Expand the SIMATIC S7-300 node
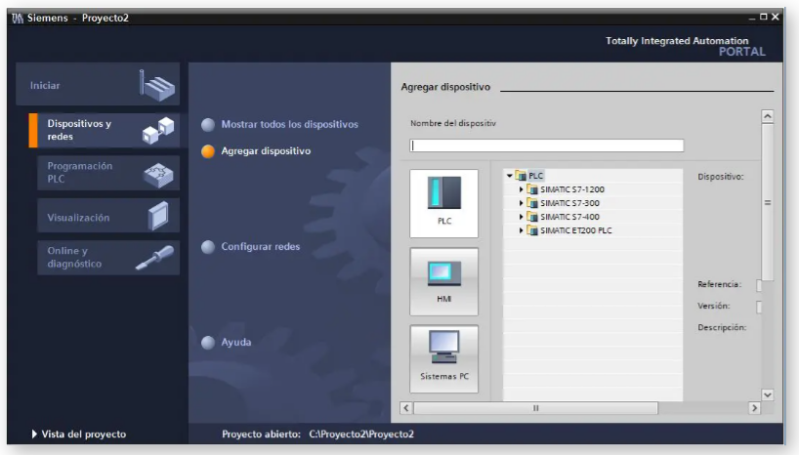Screen dimensions: 799x455 pos(521,203)
